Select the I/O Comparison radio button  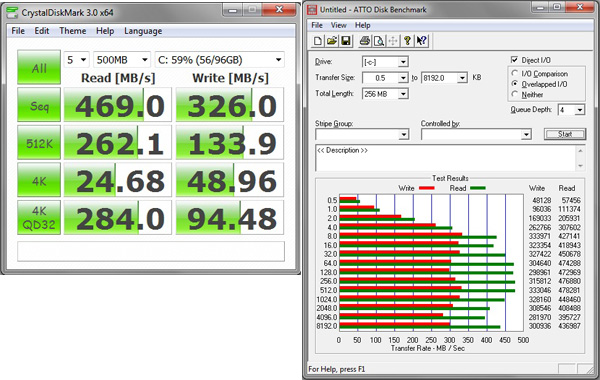click(x=515, y=73)
